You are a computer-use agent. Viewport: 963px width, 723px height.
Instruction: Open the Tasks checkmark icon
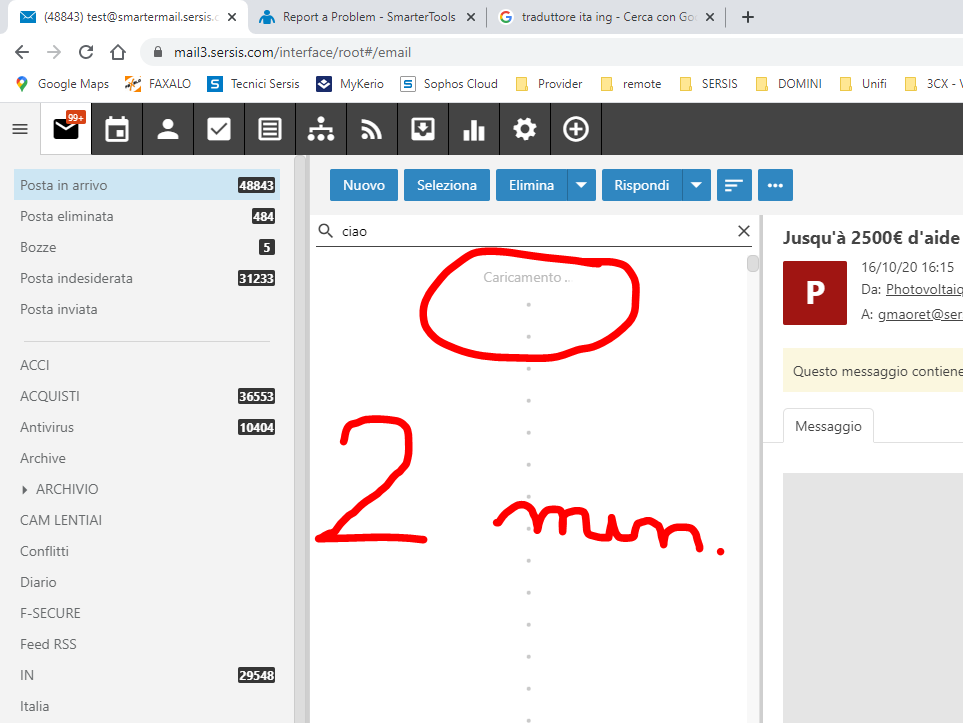click(219, 129)
